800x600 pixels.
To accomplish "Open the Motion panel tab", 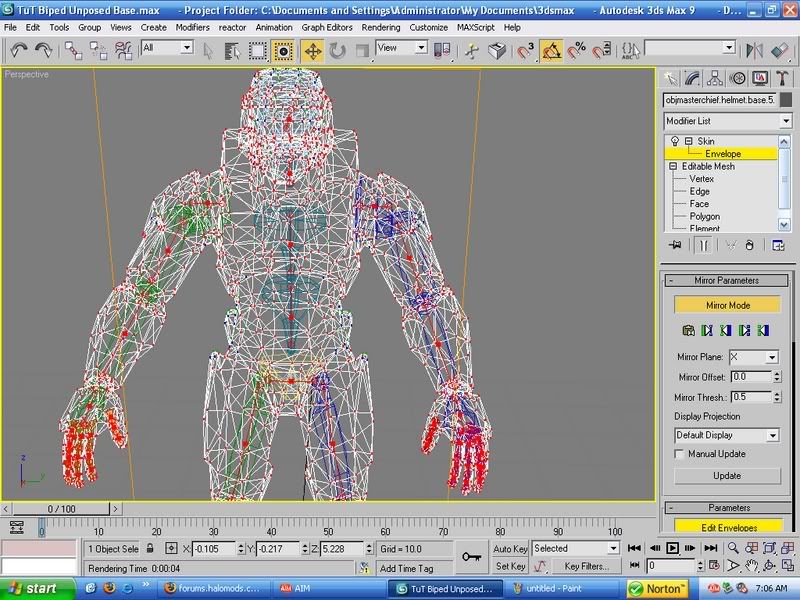I will pyautogui.click(x=738, y=79).
